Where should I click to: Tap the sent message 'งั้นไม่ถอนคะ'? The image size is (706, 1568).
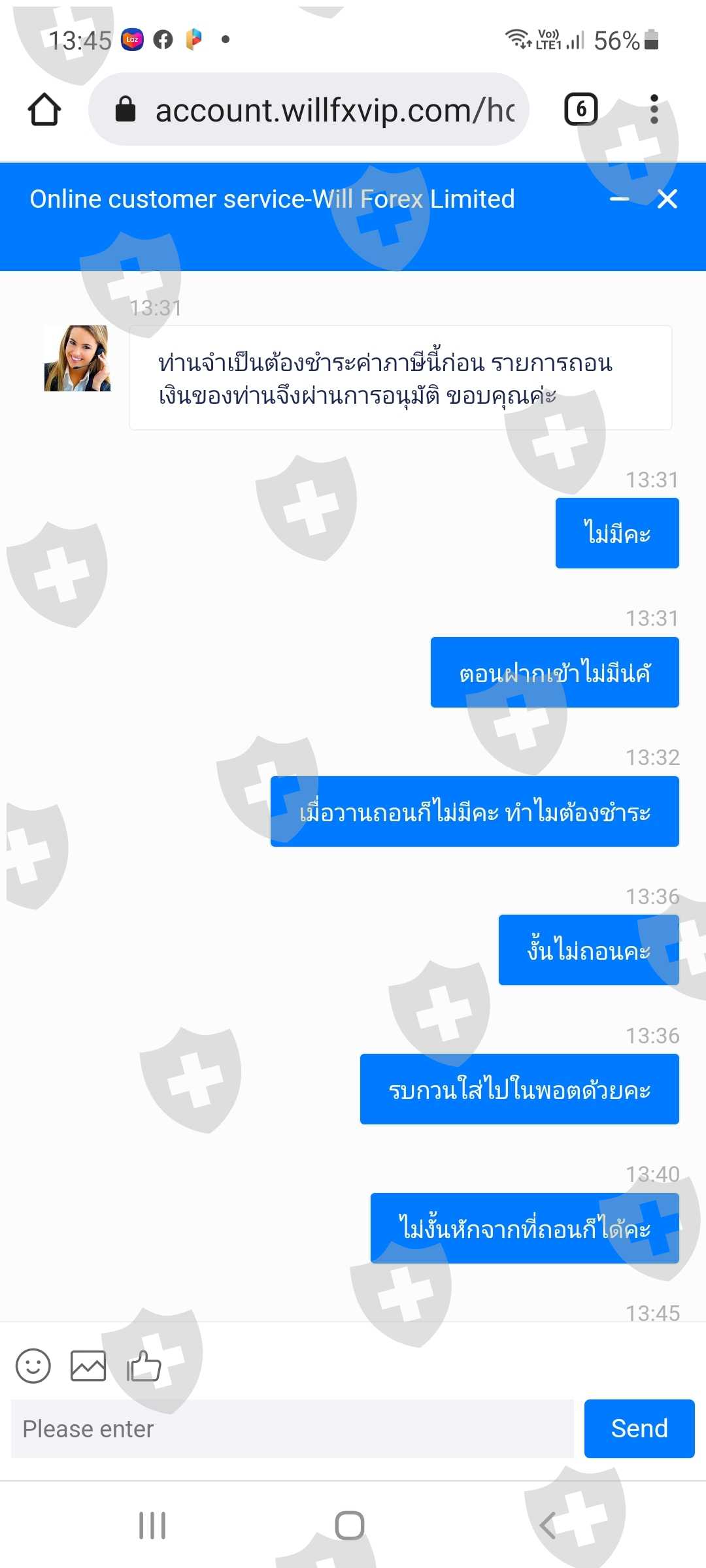[589, 950]
